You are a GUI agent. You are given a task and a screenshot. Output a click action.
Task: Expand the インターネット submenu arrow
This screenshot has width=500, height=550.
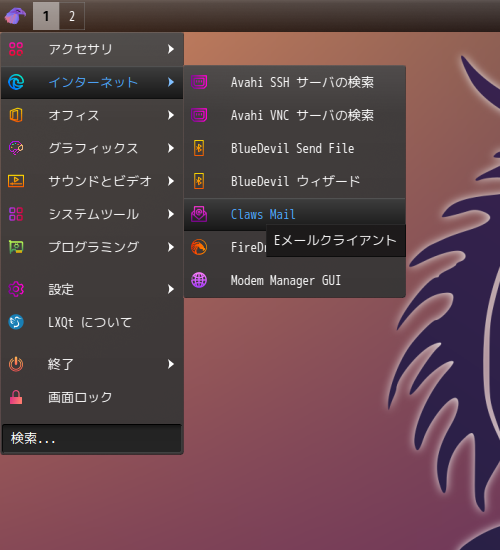(171, 82)
